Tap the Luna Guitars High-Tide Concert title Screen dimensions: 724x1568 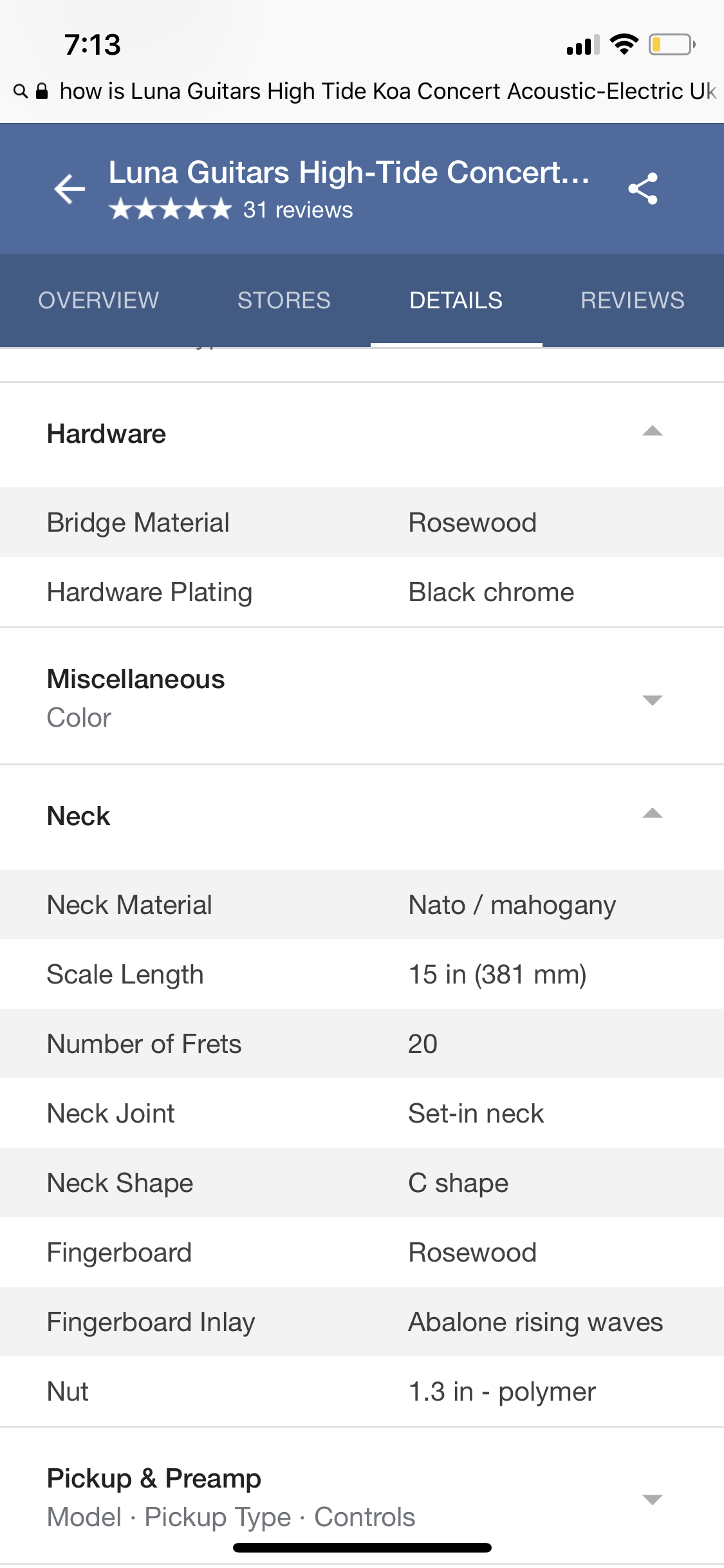(349, 173)
